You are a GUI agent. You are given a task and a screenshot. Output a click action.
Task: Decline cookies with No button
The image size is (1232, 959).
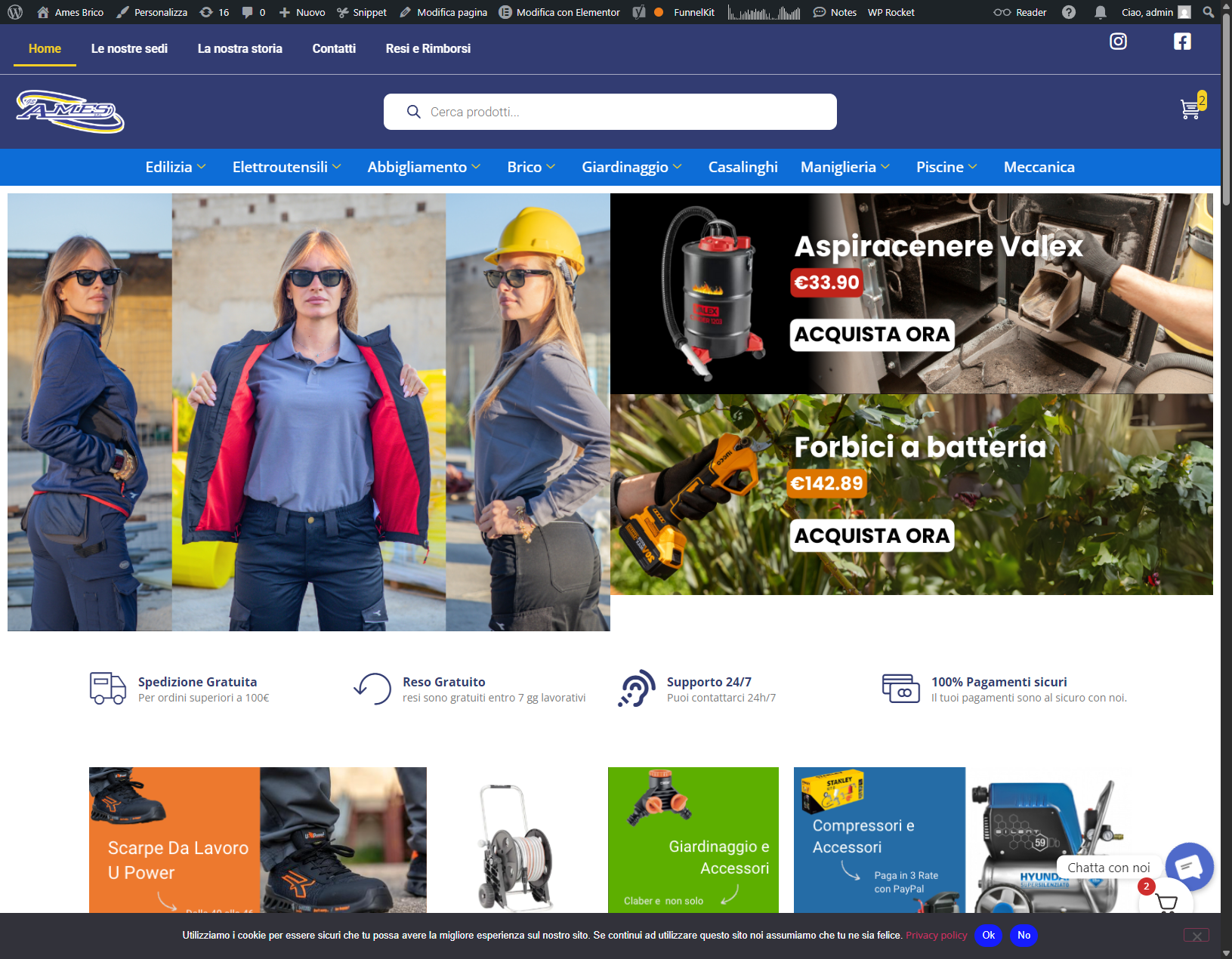tap(1024, 936)
